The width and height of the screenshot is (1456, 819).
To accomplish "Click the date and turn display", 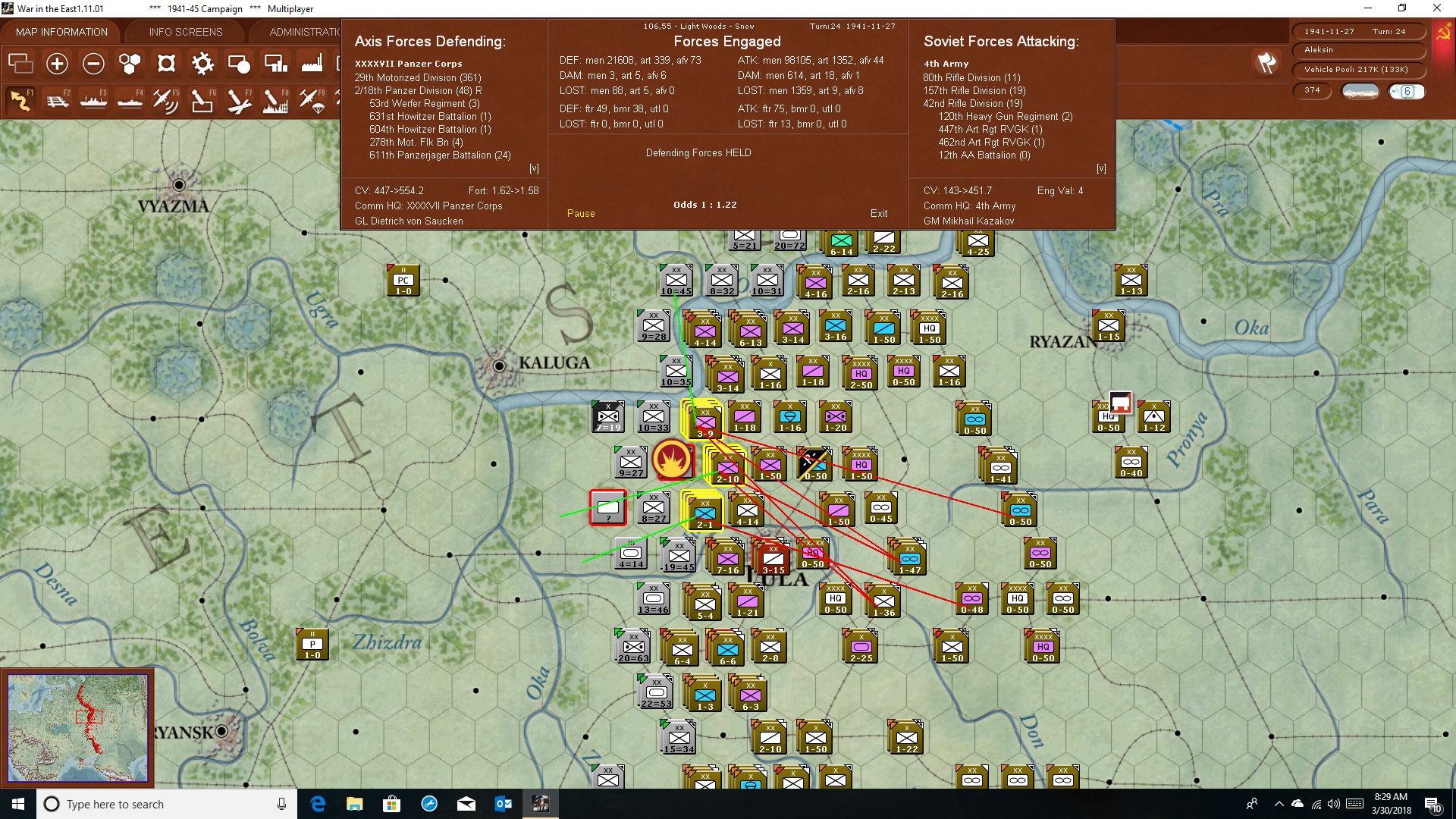I will point(1357,32).
